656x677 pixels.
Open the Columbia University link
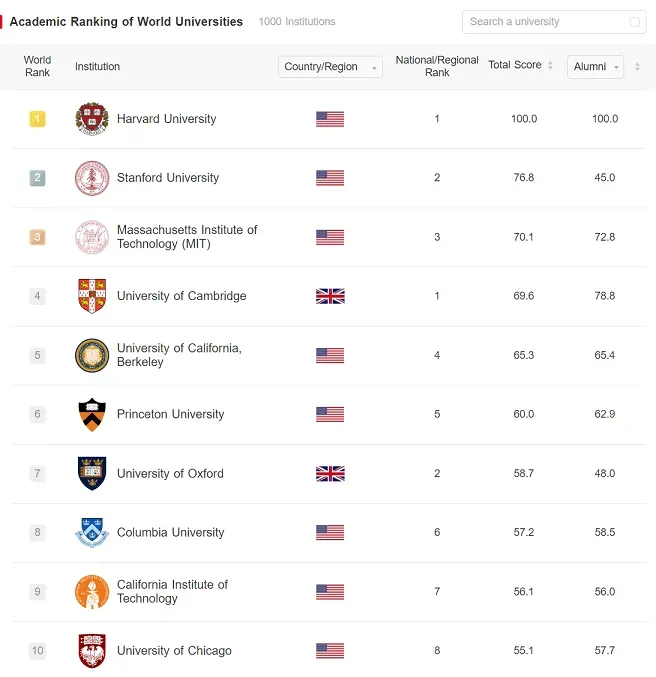171,532
